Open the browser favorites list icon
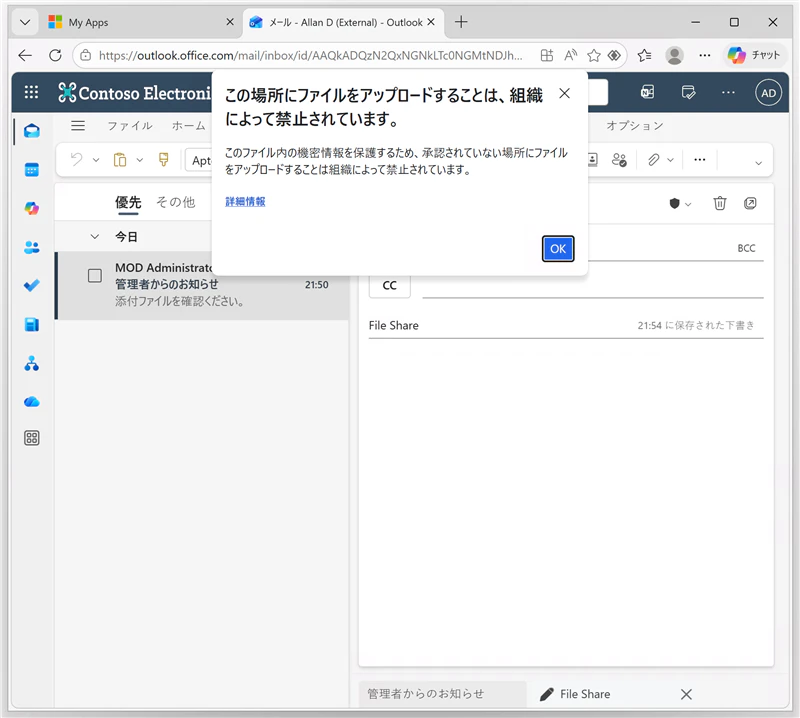Screen dimensions: 800x718 click(644, 55)
